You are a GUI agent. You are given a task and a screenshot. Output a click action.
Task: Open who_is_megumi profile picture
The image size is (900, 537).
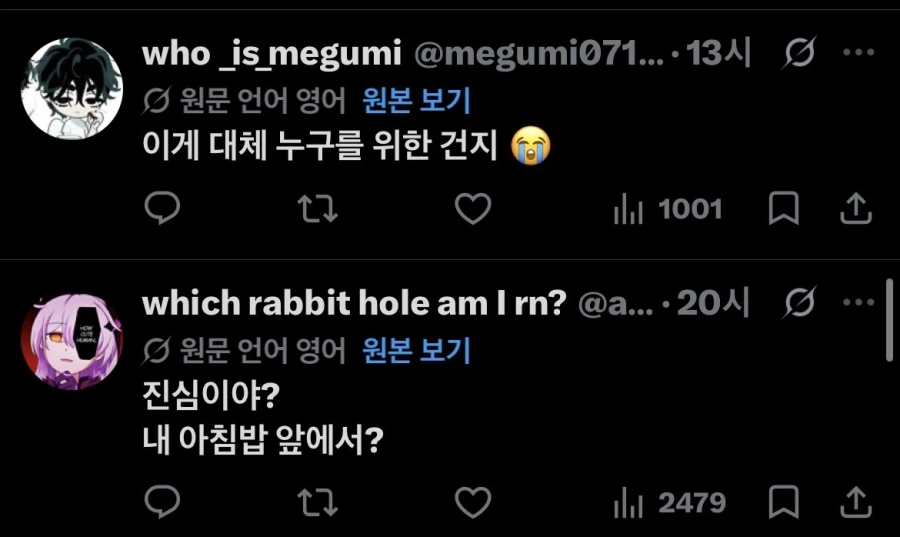(72, 88)
